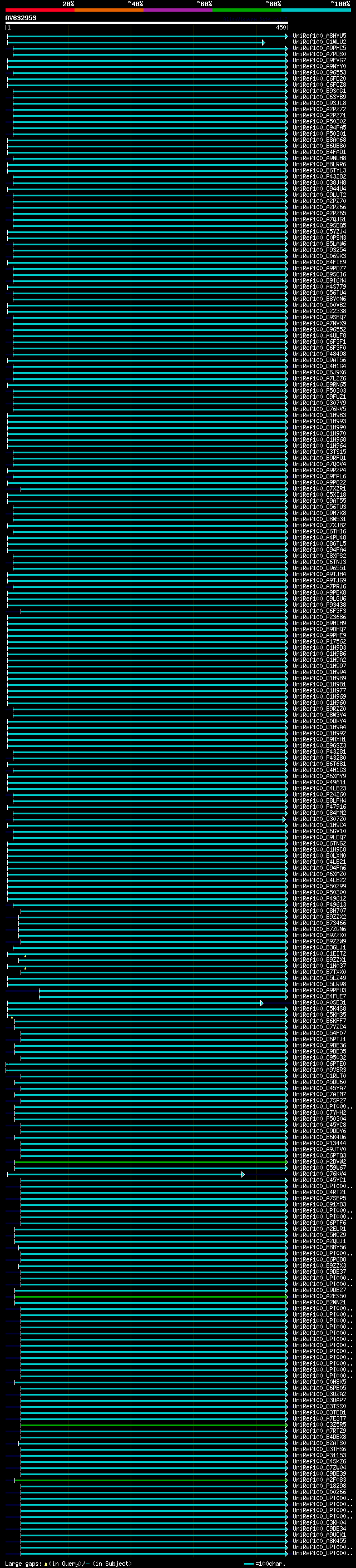Select label UniRef100_P17562
The image size is (356, 1568).
pos(319,641)
